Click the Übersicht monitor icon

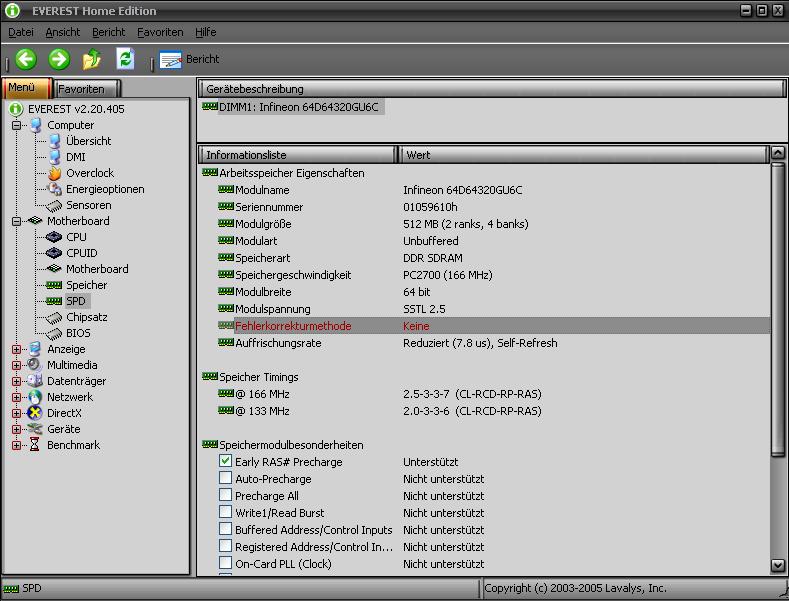pyautogui.click(x=55, y=141)
